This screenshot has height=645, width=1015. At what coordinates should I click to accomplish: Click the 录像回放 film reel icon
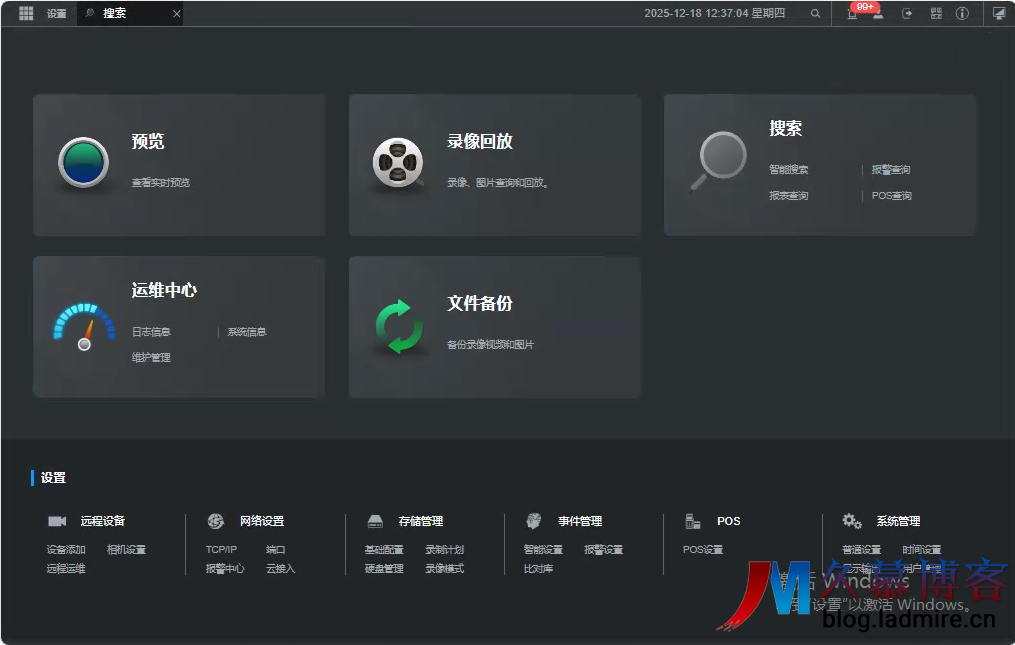point(397,163)
